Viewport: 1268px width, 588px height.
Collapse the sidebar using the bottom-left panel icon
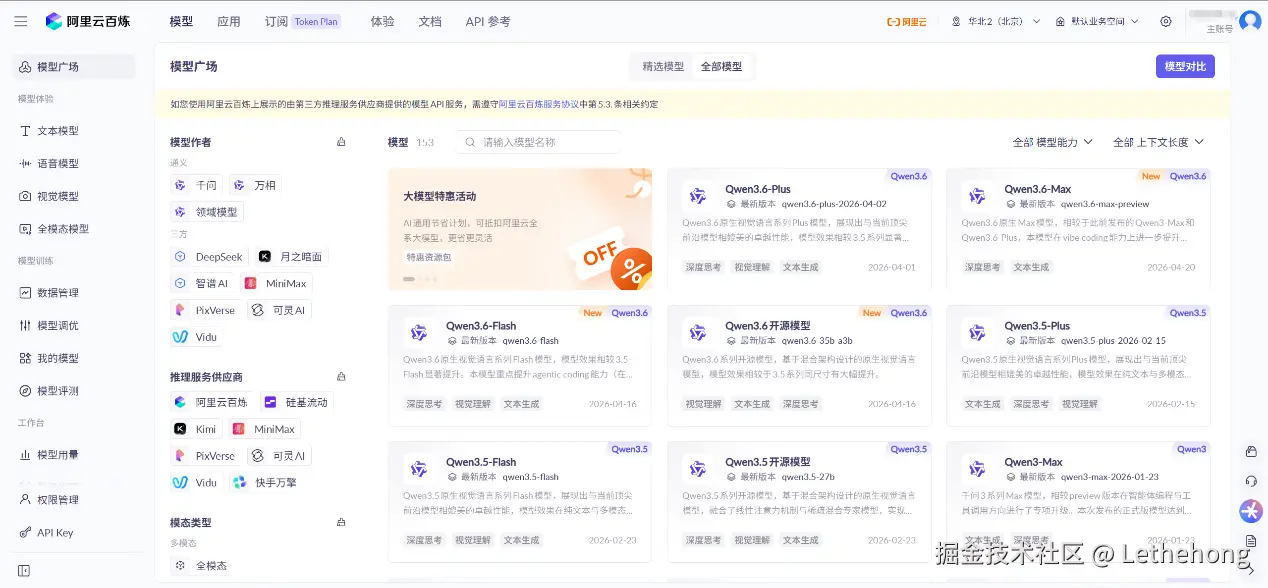(x=24, y=571)
